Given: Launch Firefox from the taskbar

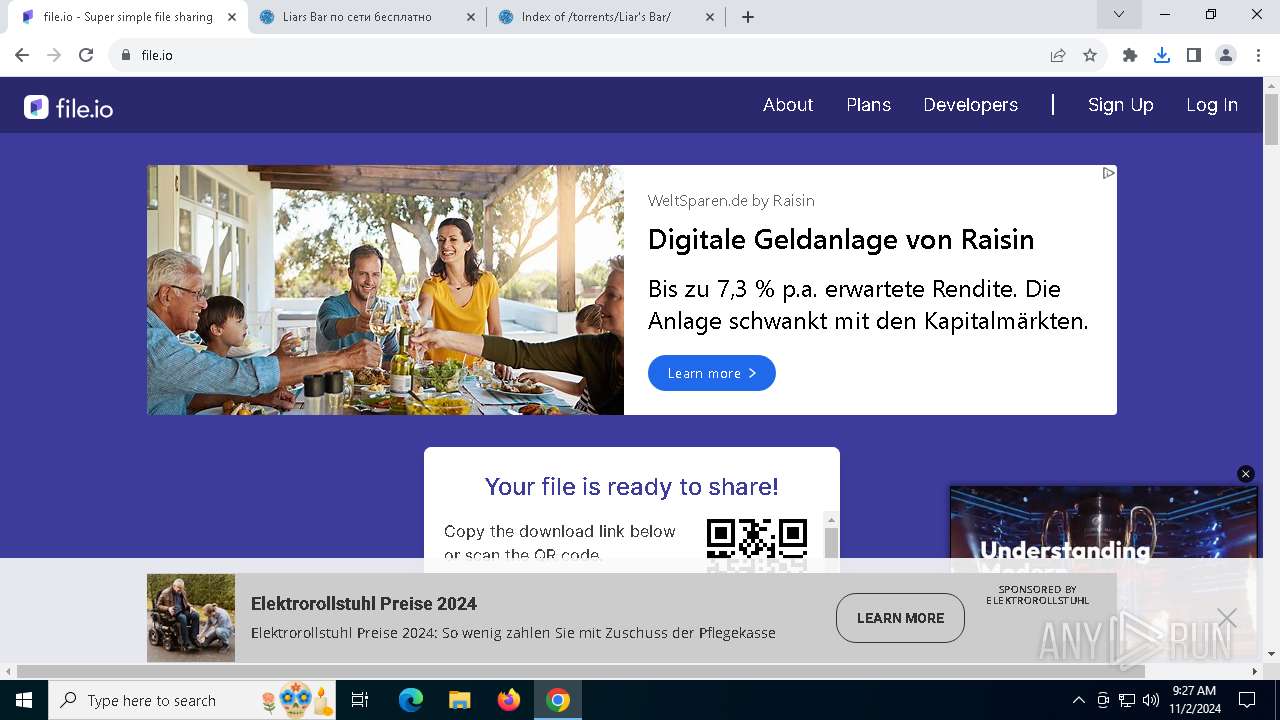Looking at the screenshot, I should (509, 700).
